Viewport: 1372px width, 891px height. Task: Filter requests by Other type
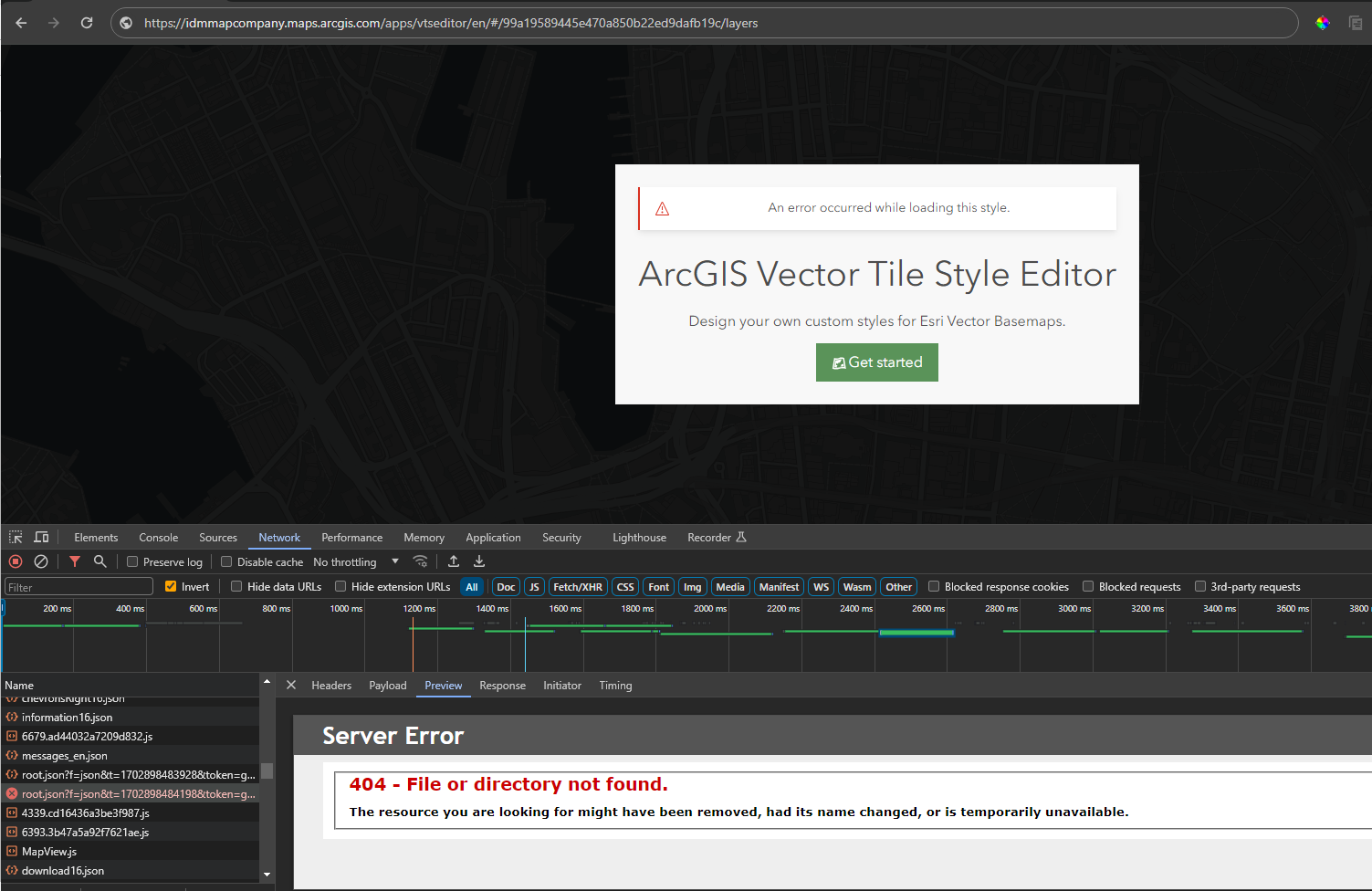point(899,587)
